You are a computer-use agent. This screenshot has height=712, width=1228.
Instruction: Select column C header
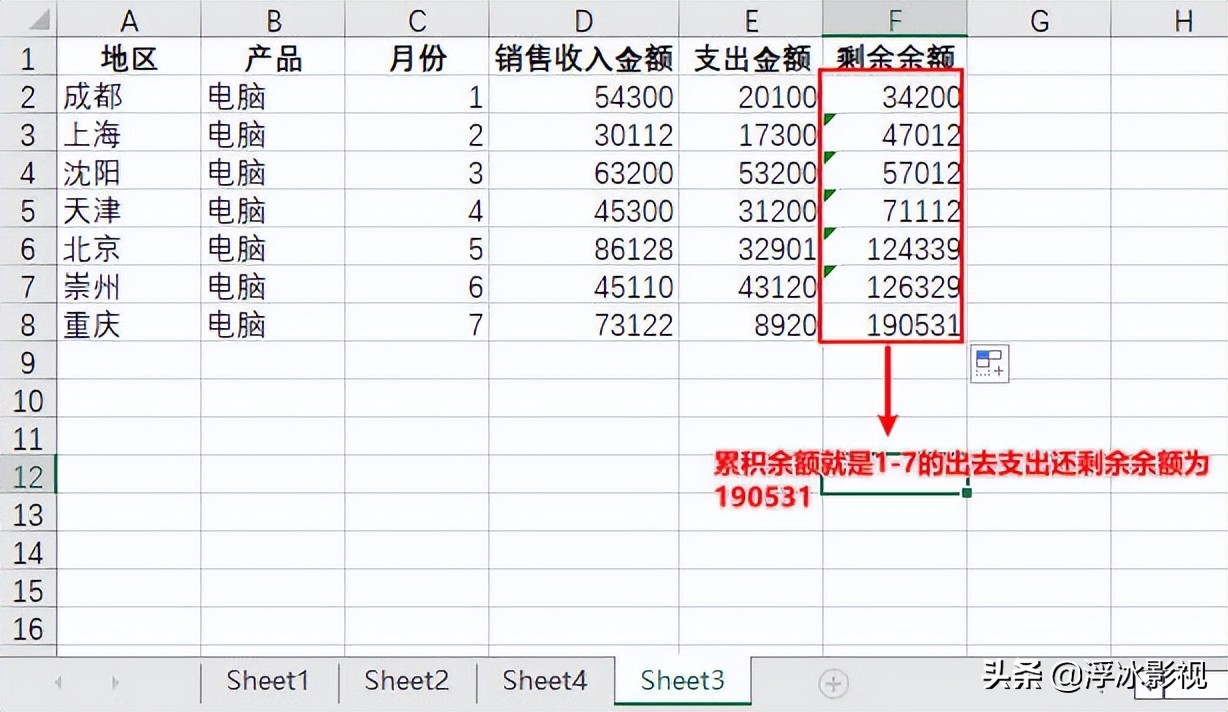[x=417, y=20]
